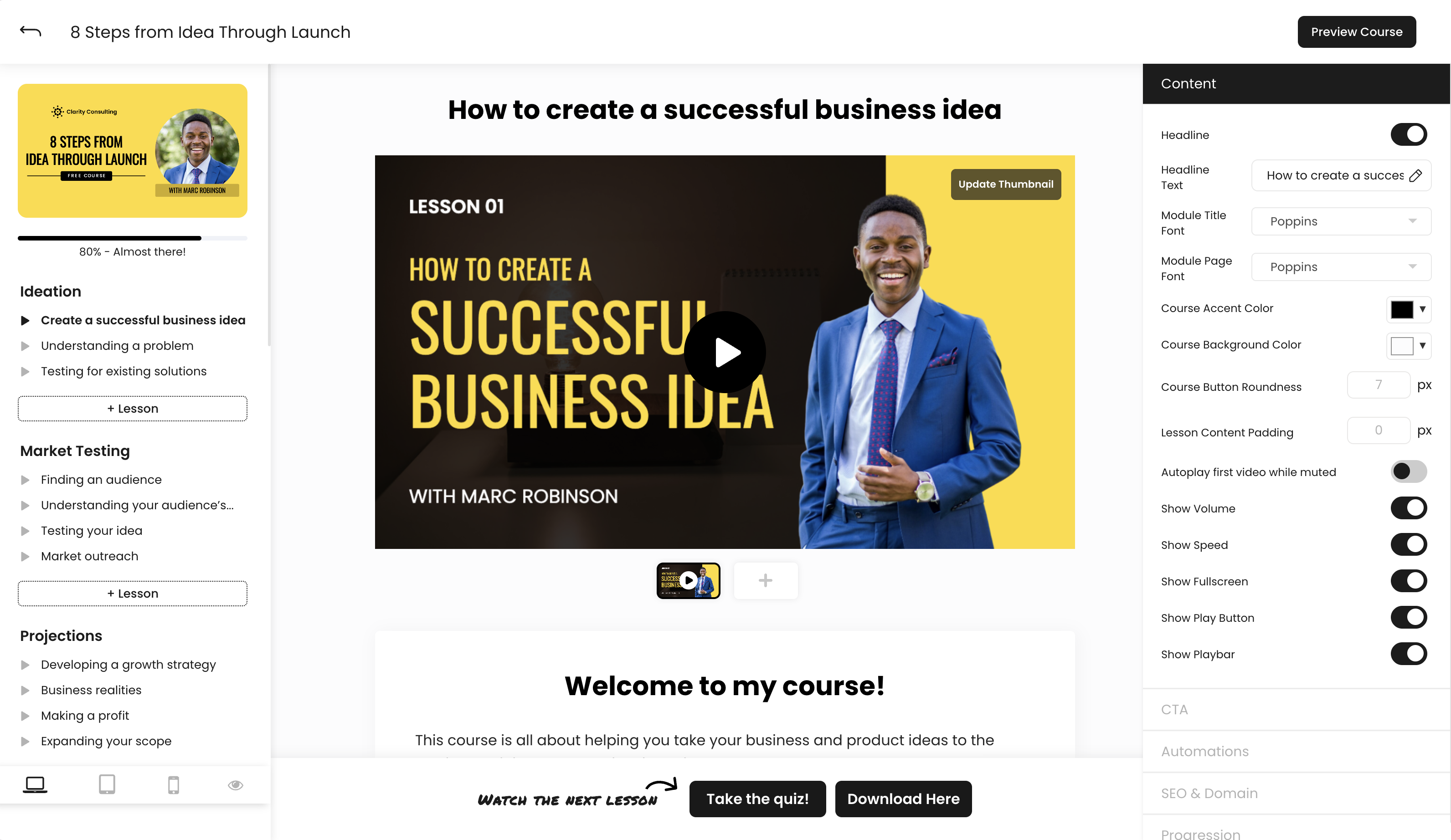Open the Module Page Font dropdown

(1341, 267)
